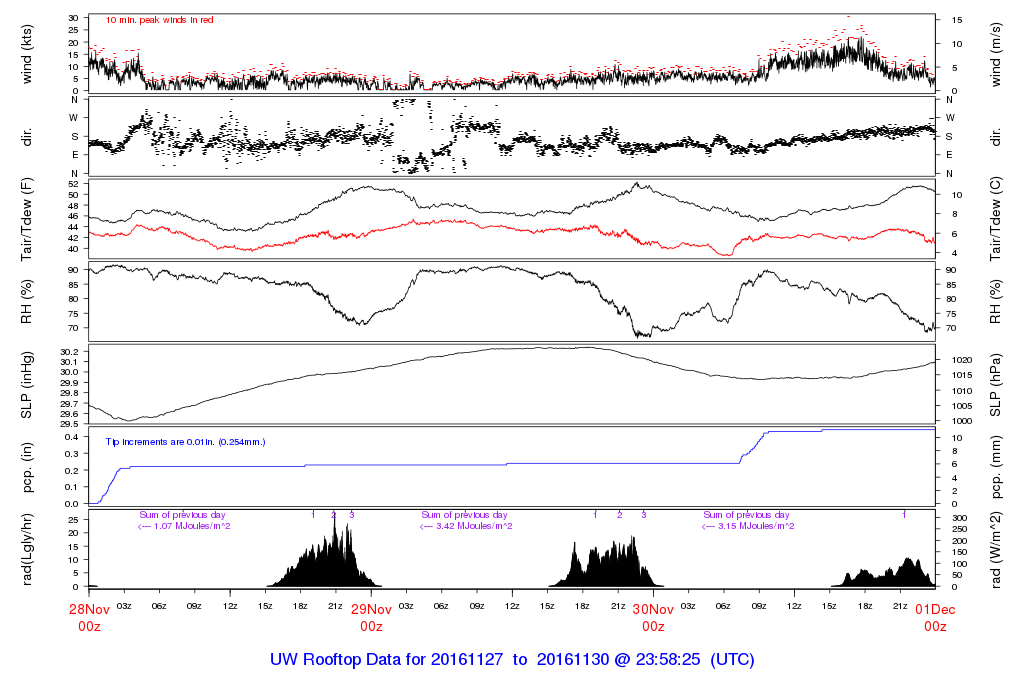Click the '29.8' tick on SLP axis
This screenshot has width=1024, height=700.
point(69,393)
